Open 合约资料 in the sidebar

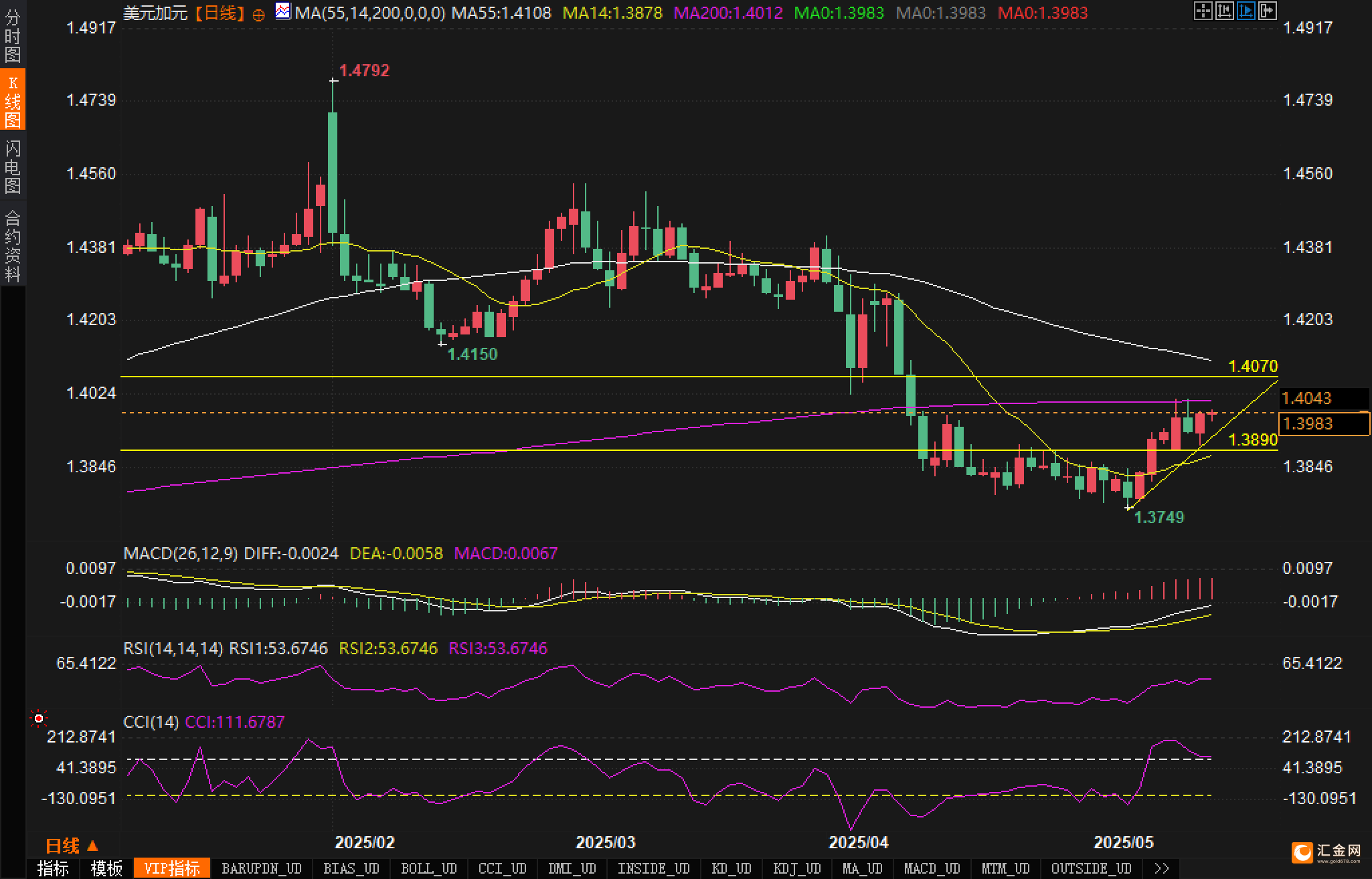pos(13,245)
